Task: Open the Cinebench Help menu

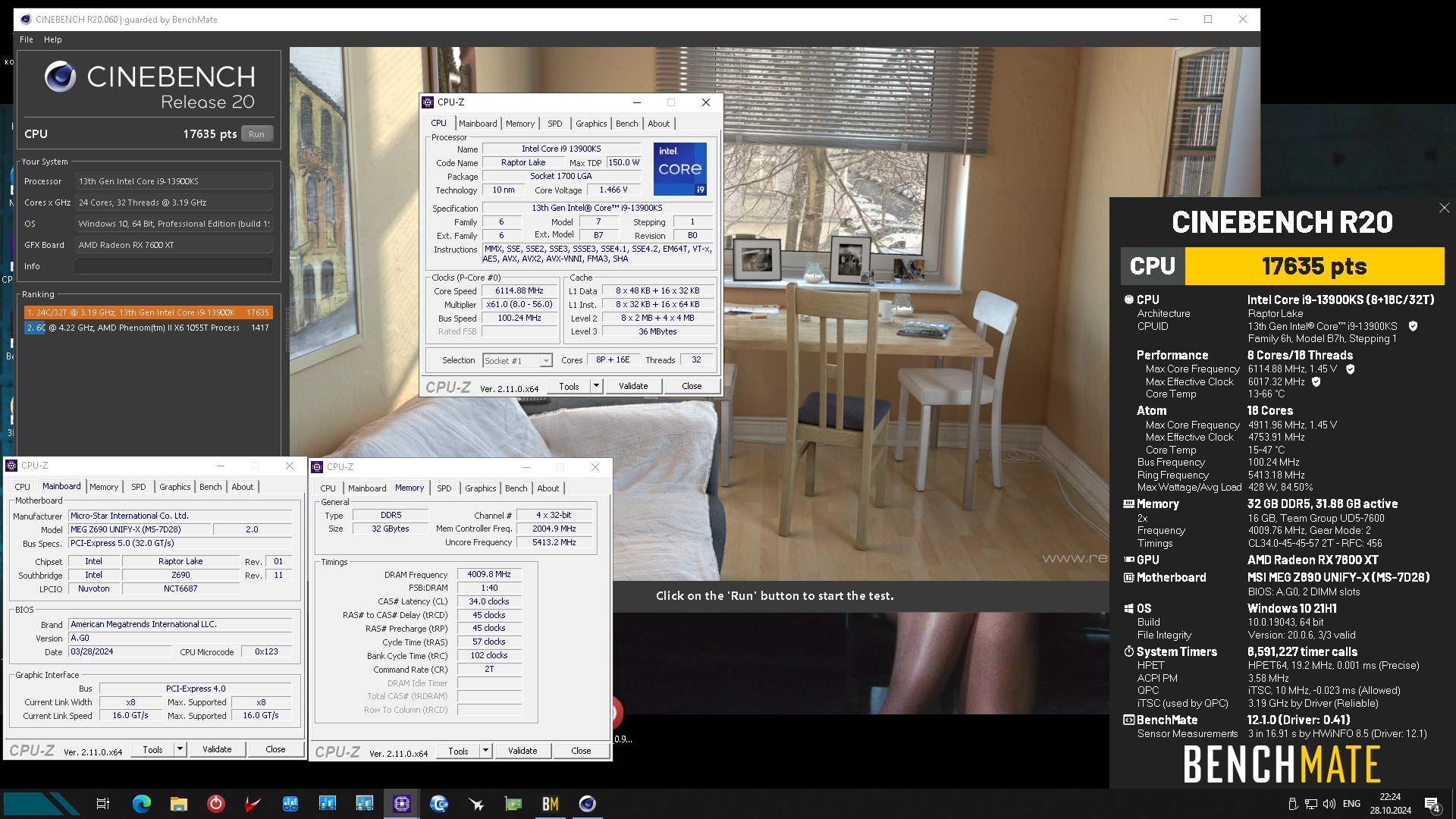Action: click(52, 39)
